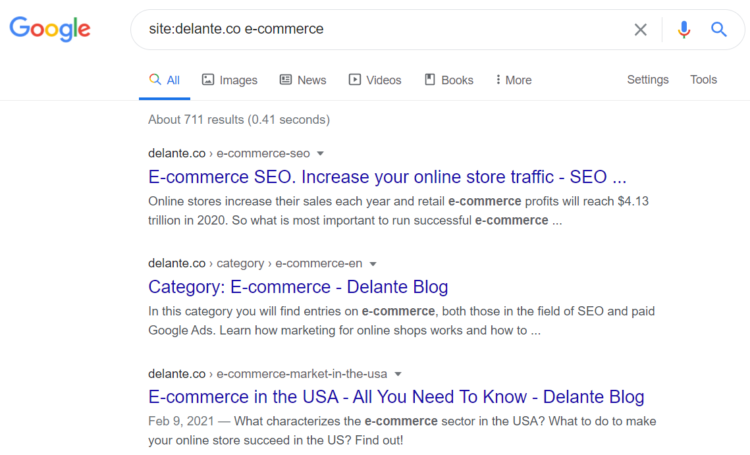Viewport: 750px width, 455px height.
Task: Click the delante.co › e-commerce-seo breadcrumb URL
Action: (228, 153)
